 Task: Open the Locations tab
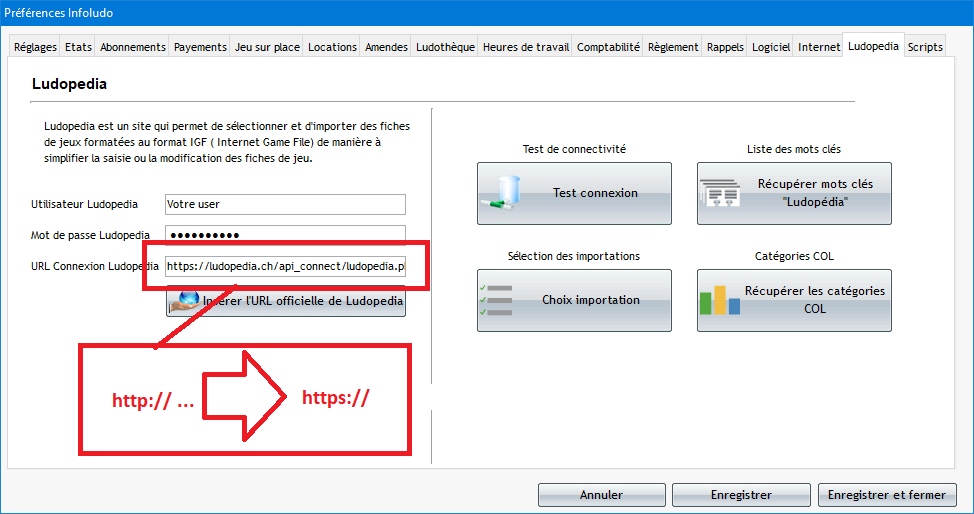332,47
